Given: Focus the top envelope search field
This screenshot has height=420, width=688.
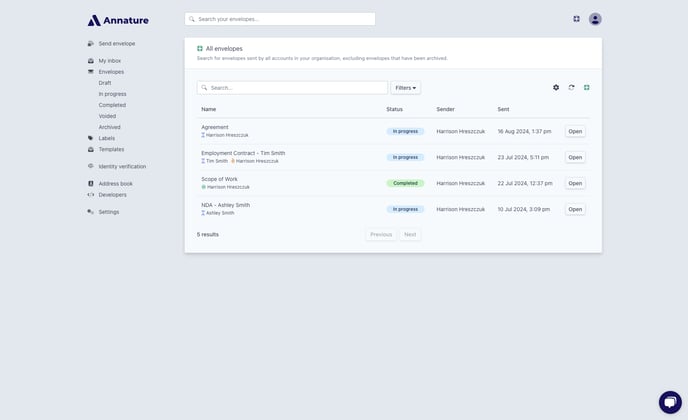Looking at the screenshot, I should 280,19.
